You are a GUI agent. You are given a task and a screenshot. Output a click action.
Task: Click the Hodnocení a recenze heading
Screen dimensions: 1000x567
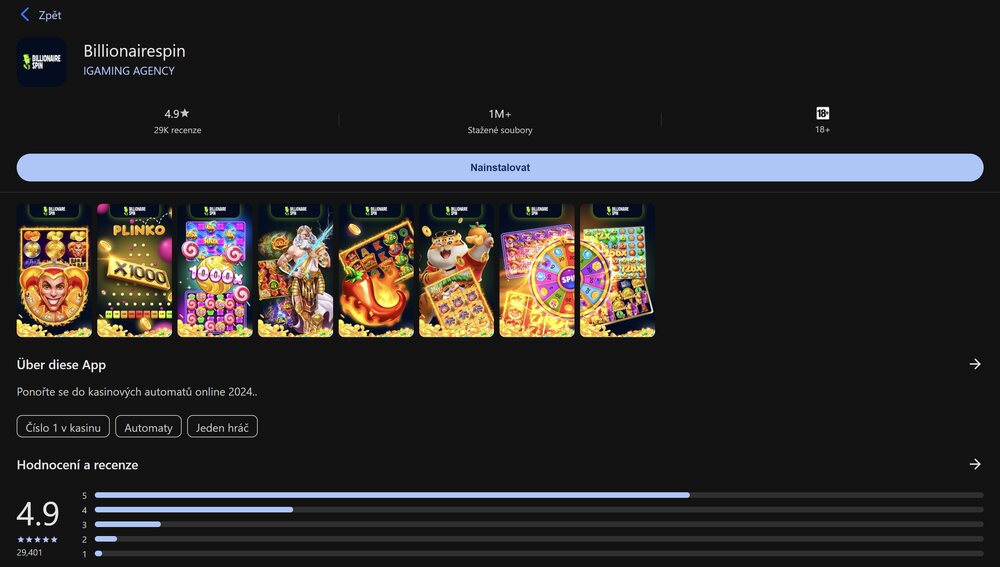pos(77,465)
